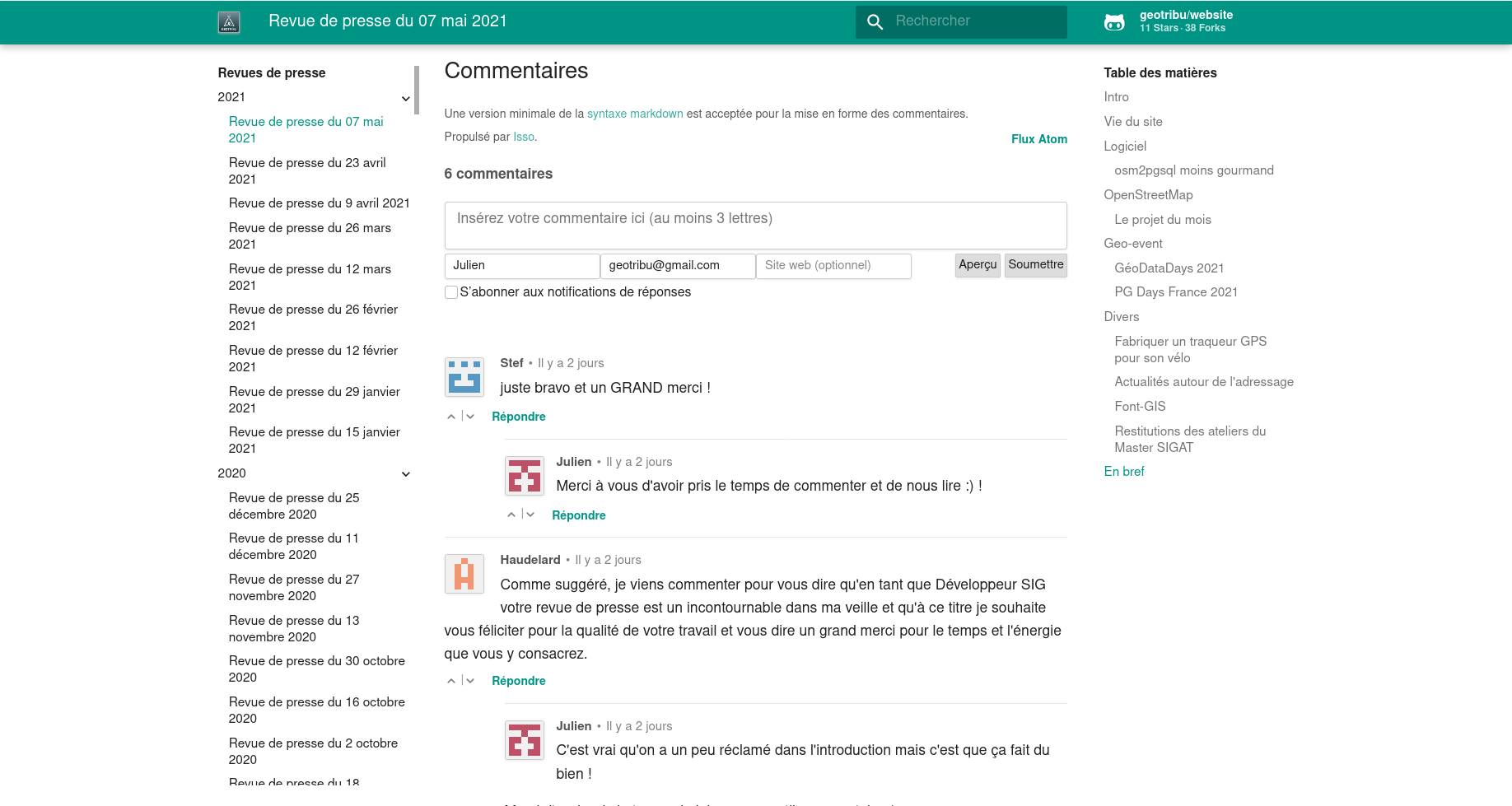Click the Geotribu site logo
The image size is (1512, 806).
tap(229, 22)
